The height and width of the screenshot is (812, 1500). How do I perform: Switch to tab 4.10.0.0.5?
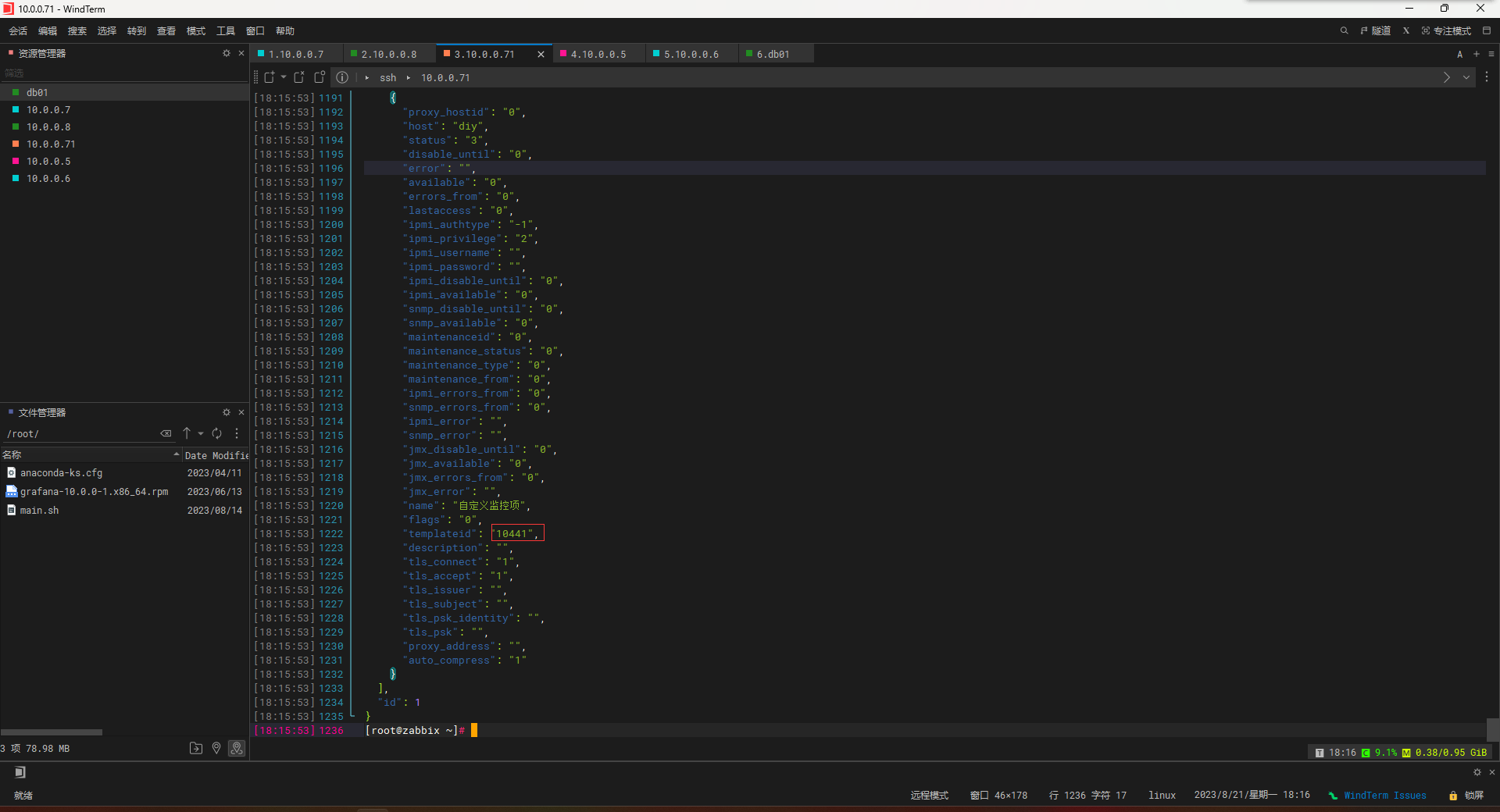598,54
